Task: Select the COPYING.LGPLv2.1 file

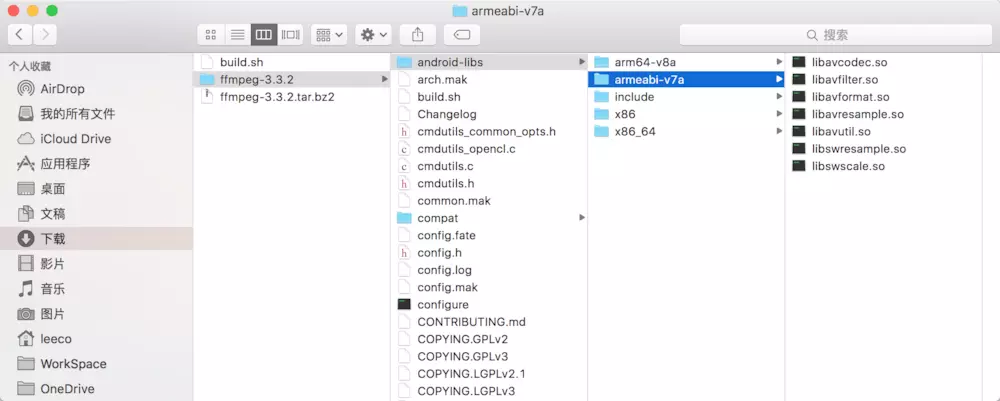Action: [x=489, y=373]
